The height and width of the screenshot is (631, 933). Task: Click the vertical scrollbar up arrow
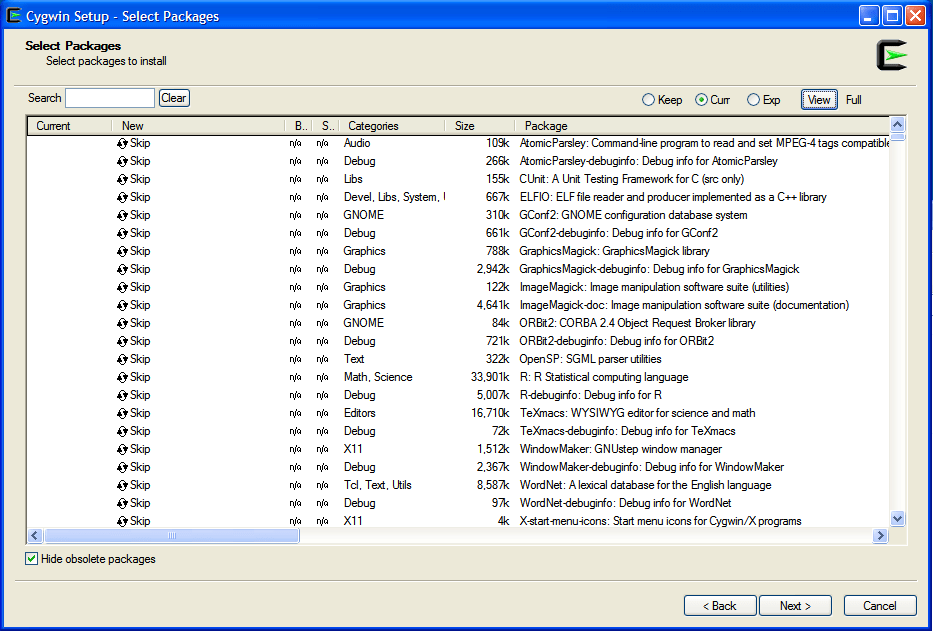(x=897, y=124)
